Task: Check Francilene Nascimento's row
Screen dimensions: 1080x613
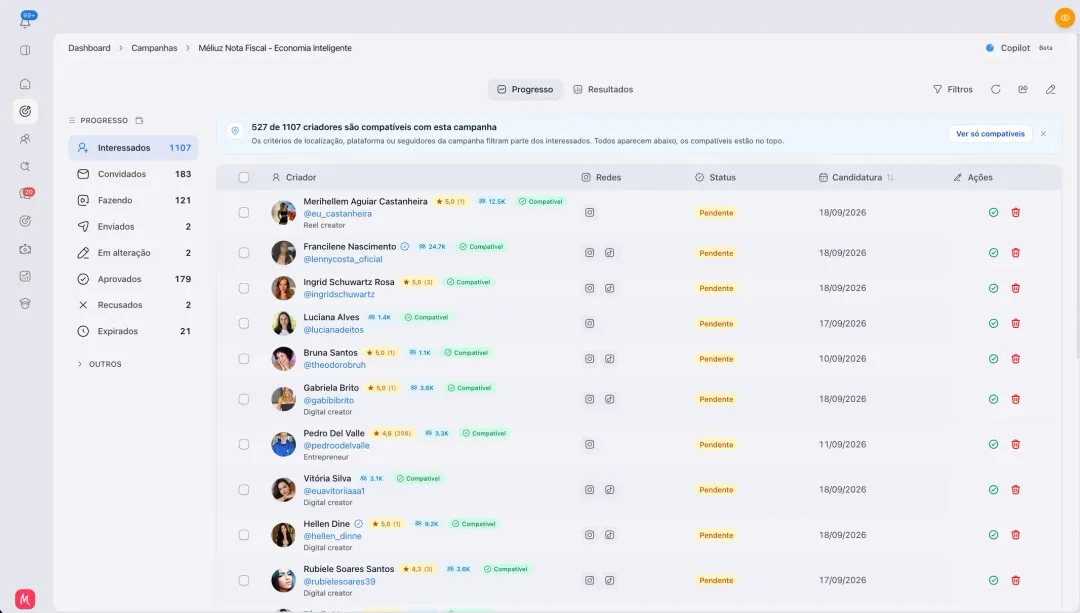Action: [244, 253]
